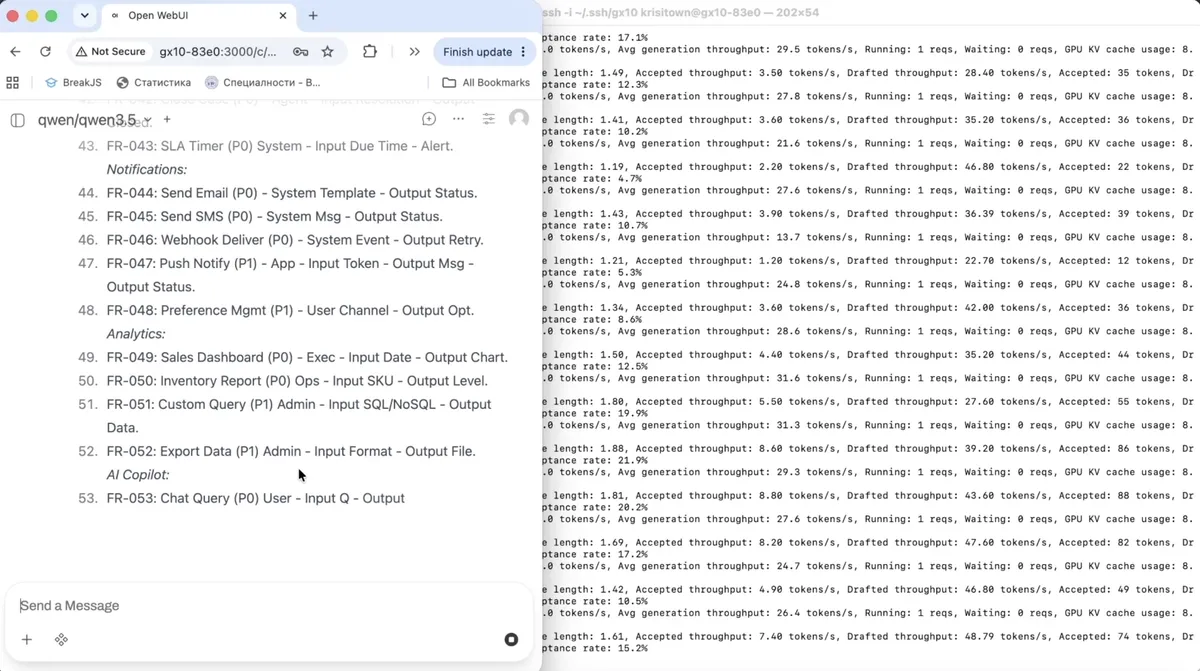
Task: Open the qwen/qwen3.5 model selector dropdown
Action: pos(95,120)
